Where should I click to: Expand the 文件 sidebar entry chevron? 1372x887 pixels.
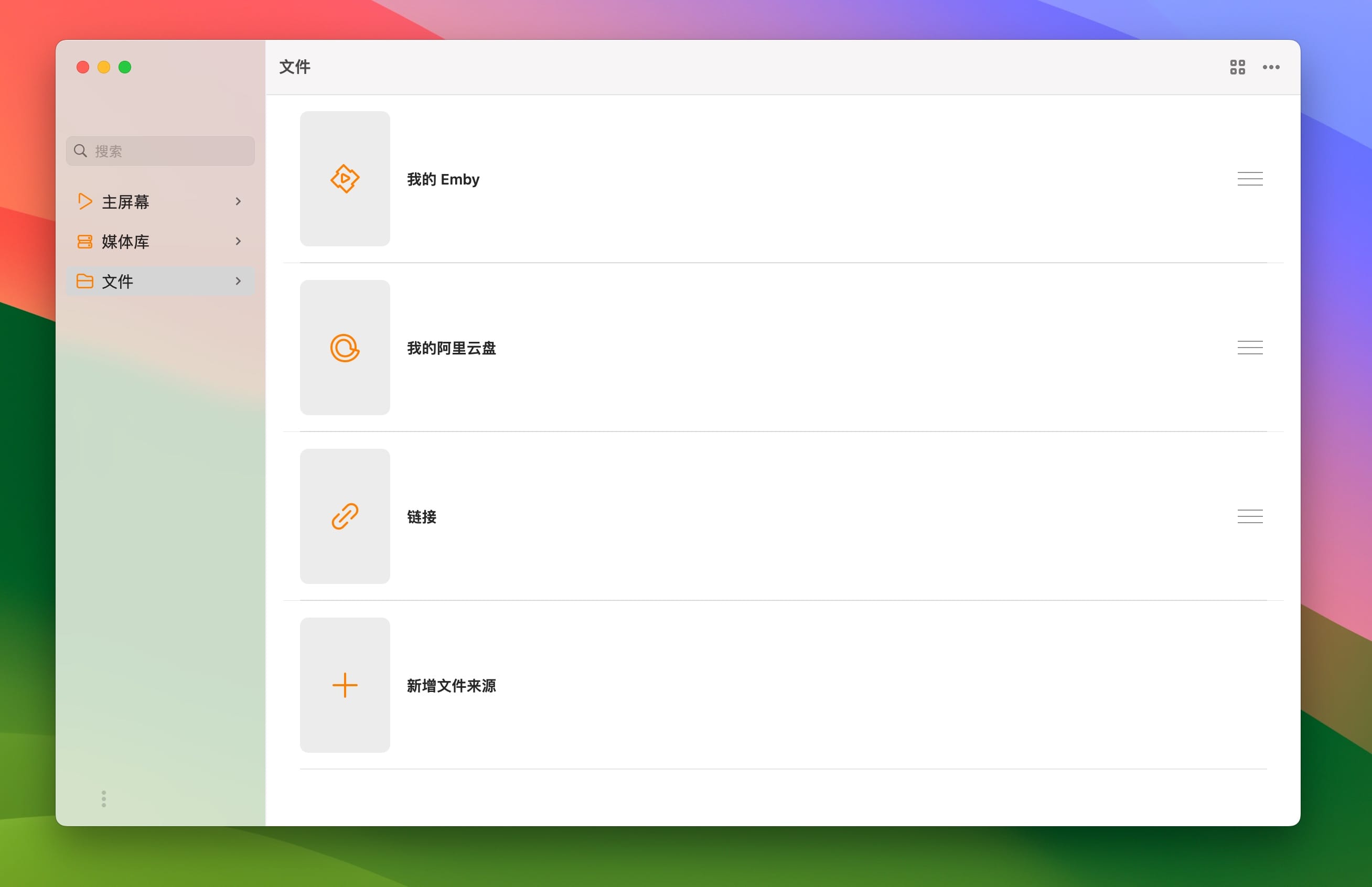click(x=239, y=281)
